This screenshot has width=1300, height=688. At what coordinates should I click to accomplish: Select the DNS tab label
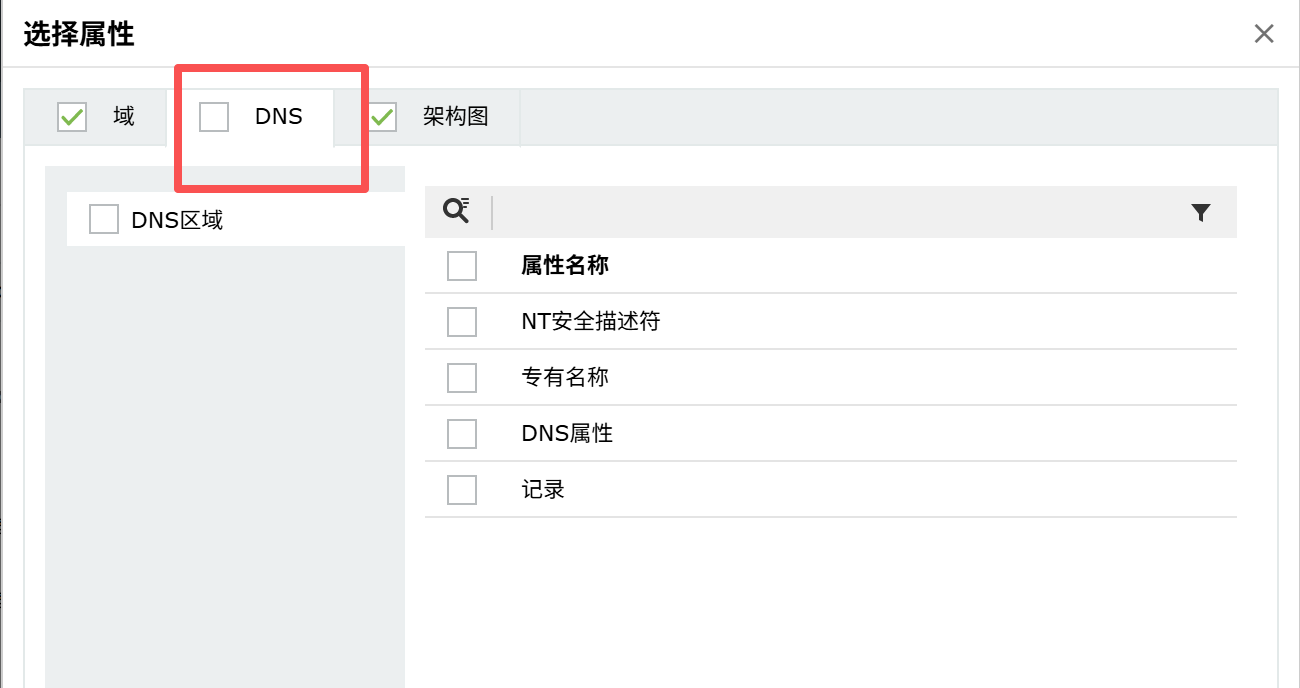point(279,117)
